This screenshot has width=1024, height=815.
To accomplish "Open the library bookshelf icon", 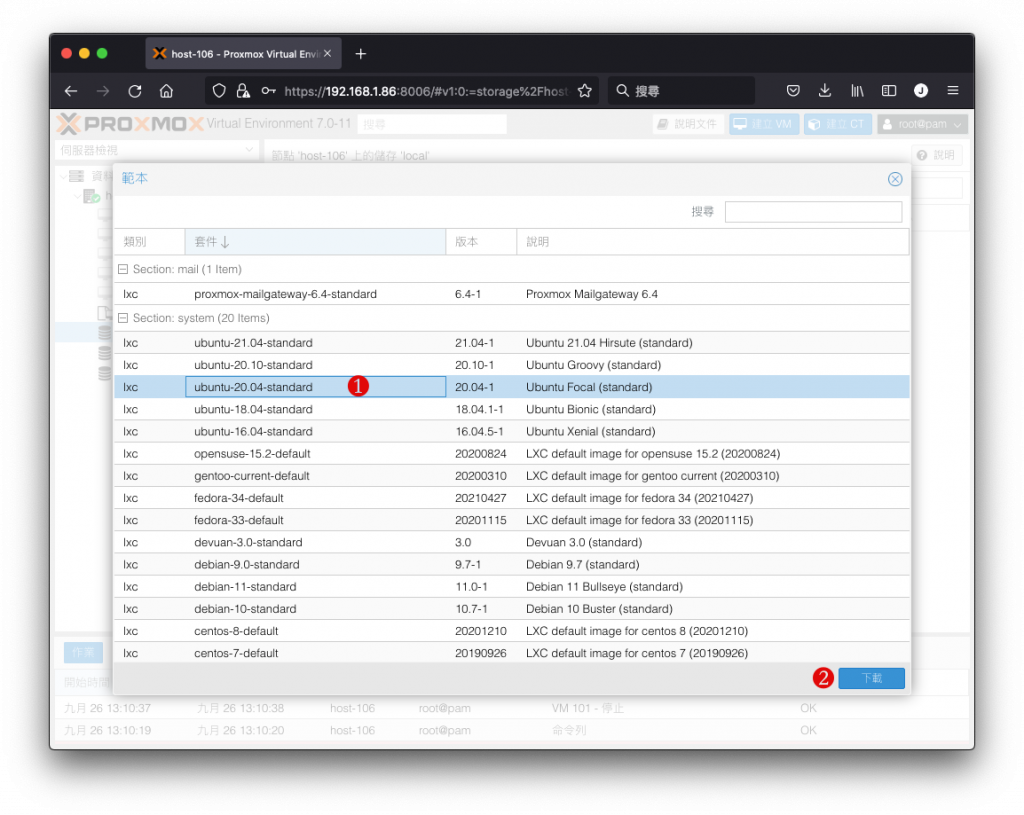I will pyautogui.click(x=857, y=91).
